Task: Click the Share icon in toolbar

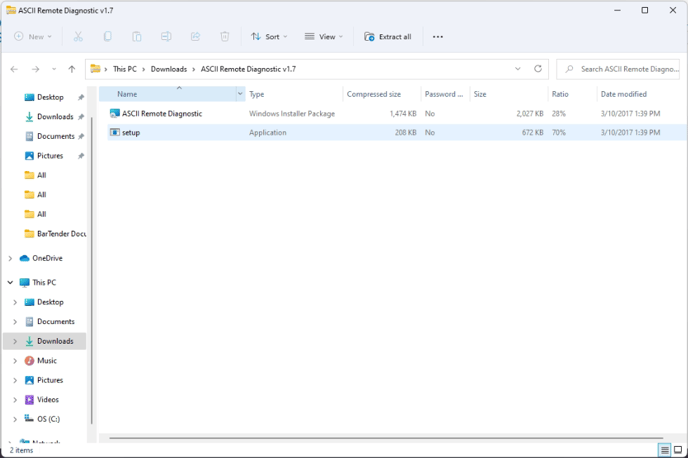Action: pos(195,37)
